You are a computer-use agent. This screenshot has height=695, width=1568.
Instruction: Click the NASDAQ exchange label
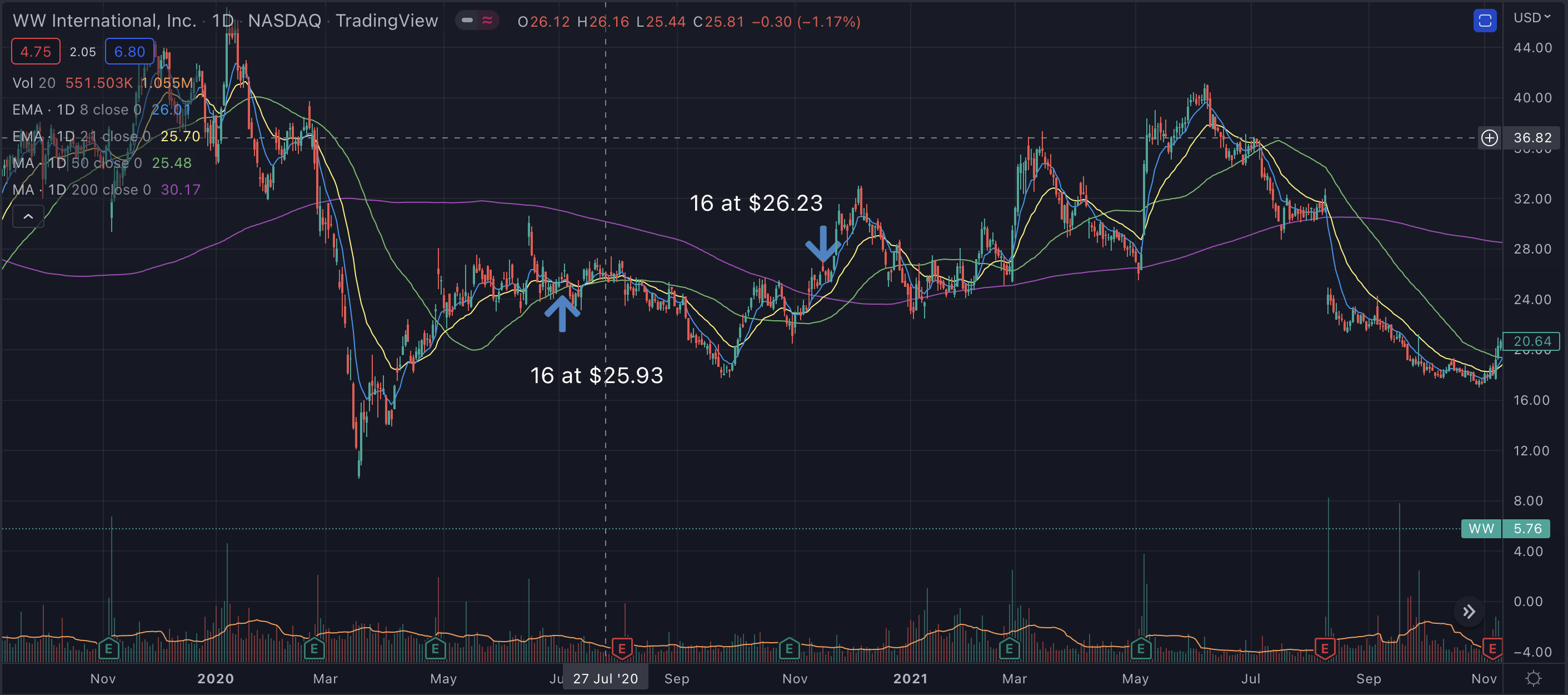tap(284, 21)
